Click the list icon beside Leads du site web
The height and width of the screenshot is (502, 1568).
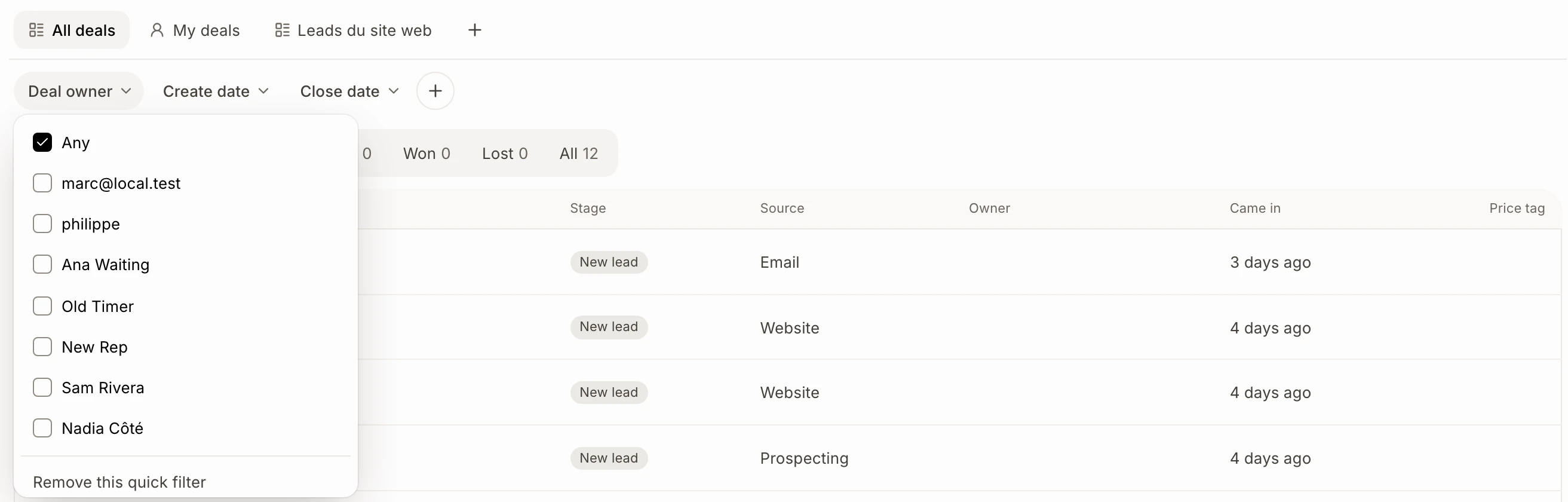283,30
